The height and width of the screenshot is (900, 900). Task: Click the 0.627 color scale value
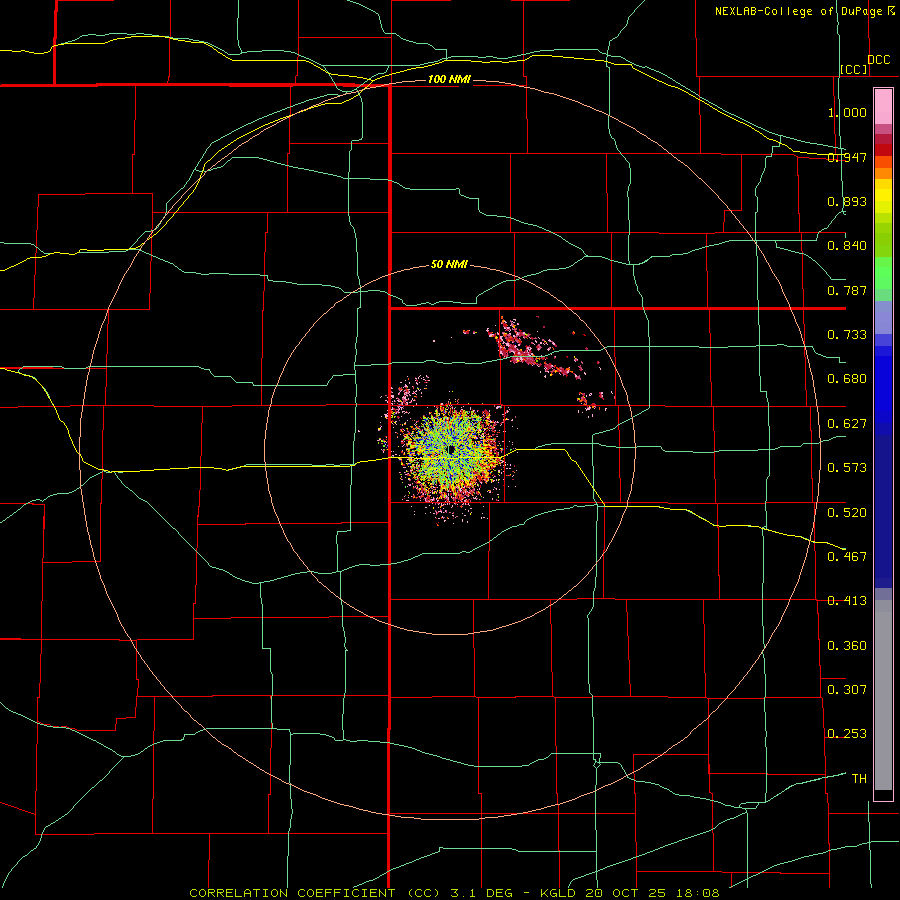point(847,424)
